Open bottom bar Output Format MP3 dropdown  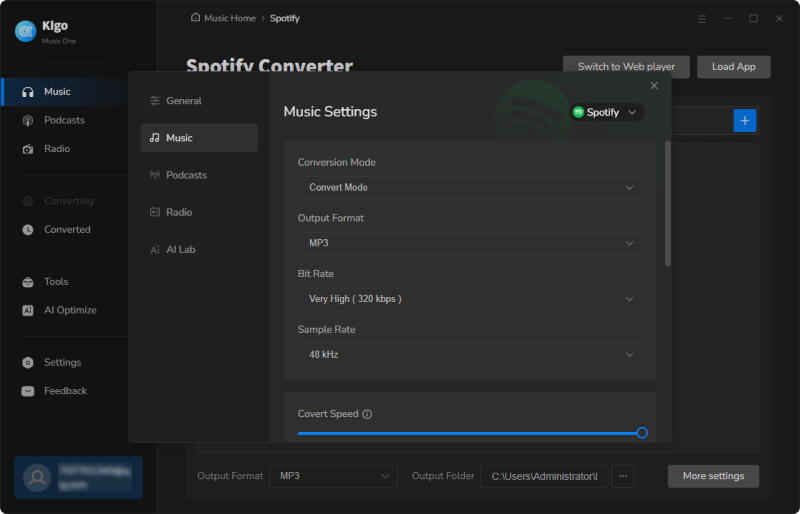coord(333,476)
